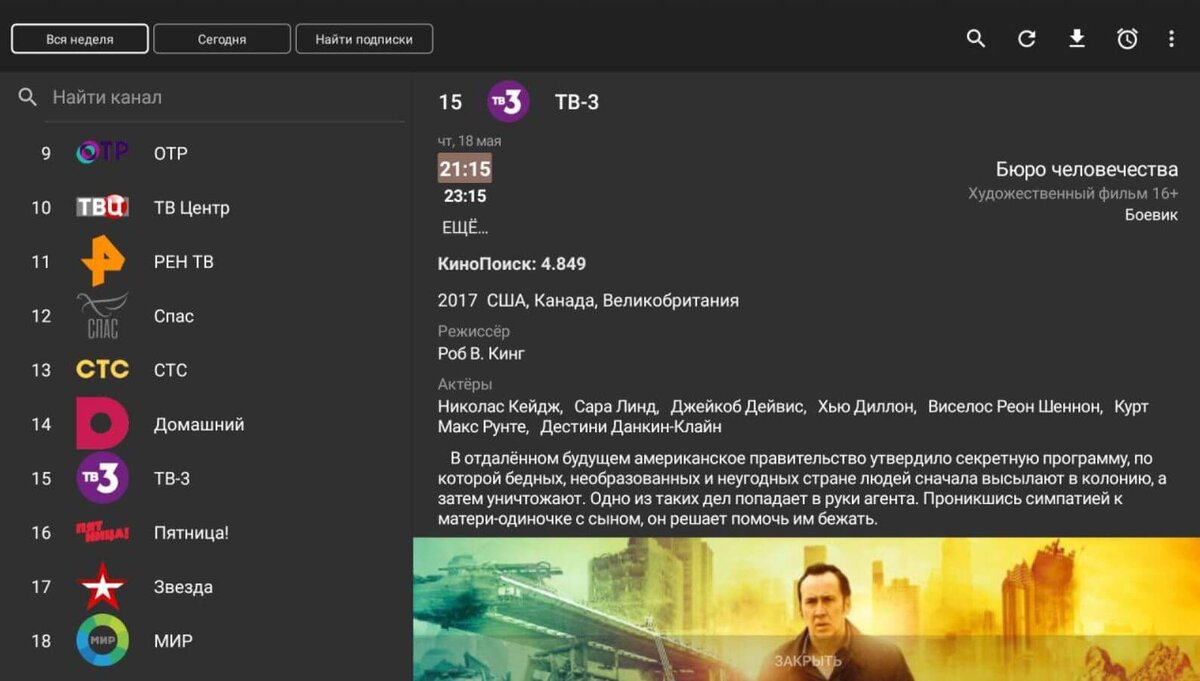This screenshot has height=681, width=1200.
Task: Click the download icon in the top bar
Action: point(1077,38)
